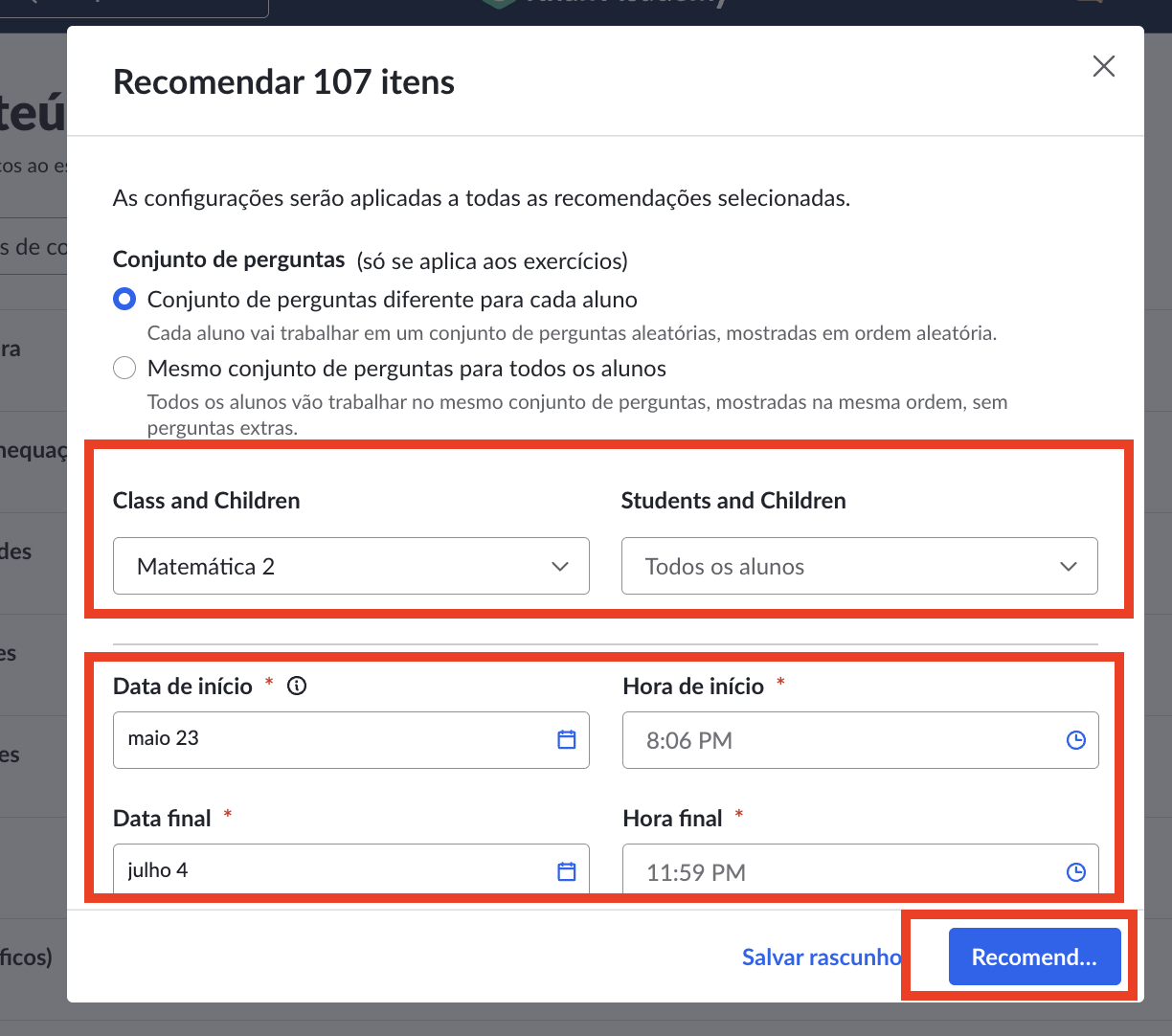This screenshot has height=1036, width=1172.
Task: Select same question set for all students
Action: (x=124, y=369)
